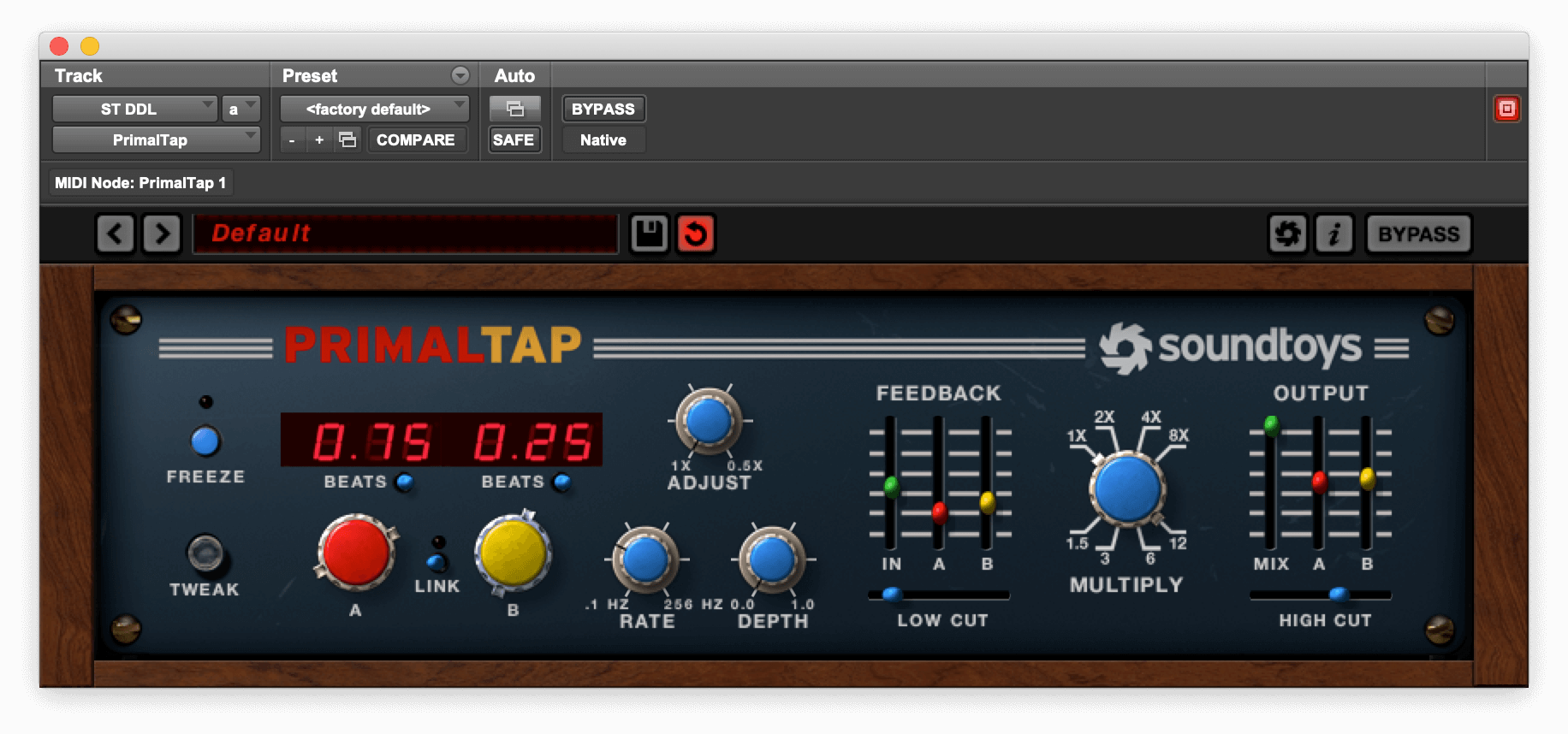Screen dimensions: 1568x734
Task: Click the Output B yellow fader
Action: pos(1367,477)
